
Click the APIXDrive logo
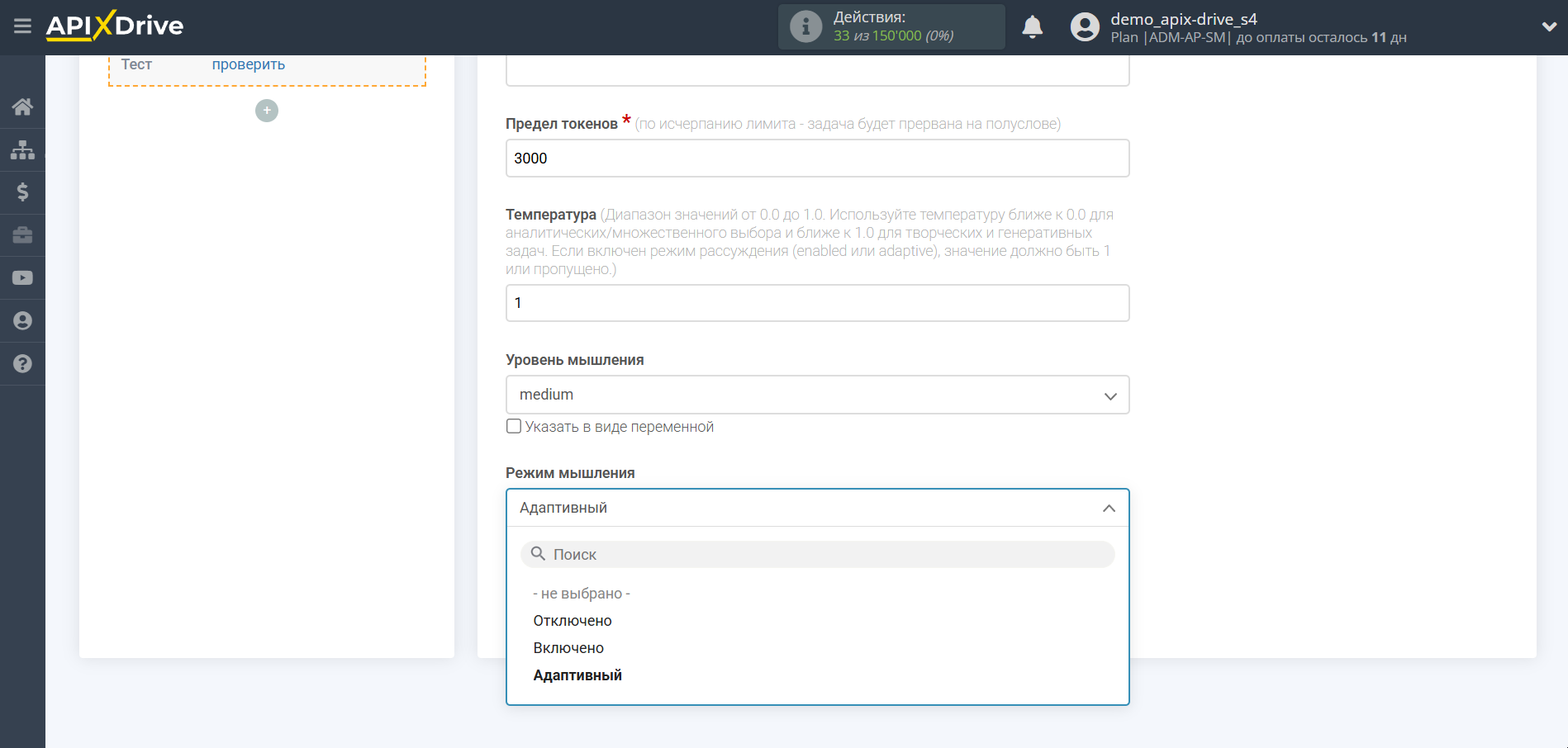click(x=115, y=26)
